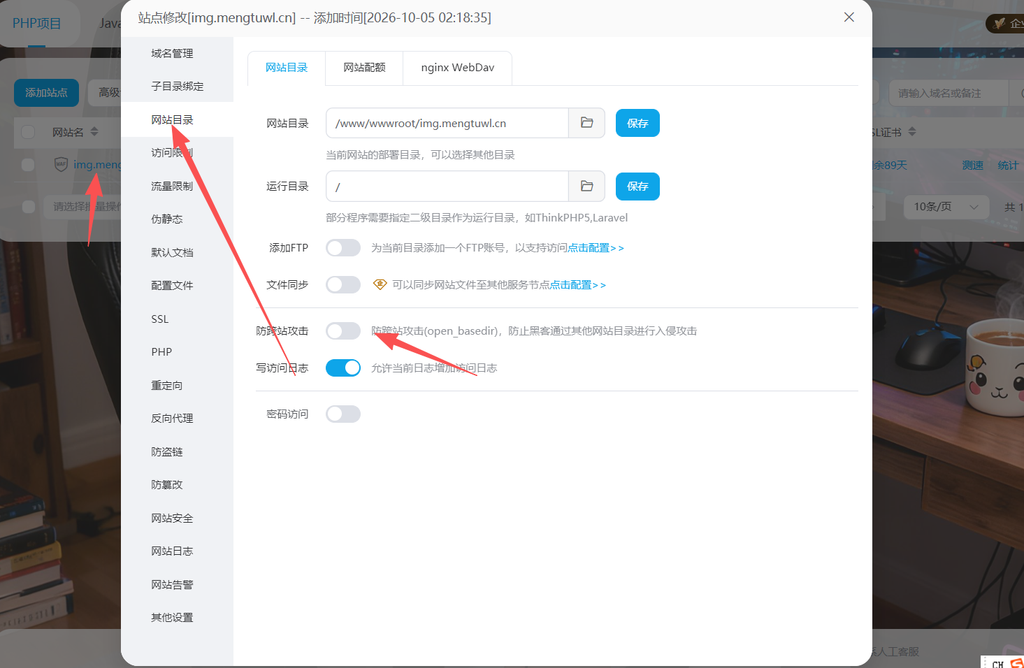Screen dimensions: 1024x668
Task: Click the CH input method indicator
Action: (997, 663)
